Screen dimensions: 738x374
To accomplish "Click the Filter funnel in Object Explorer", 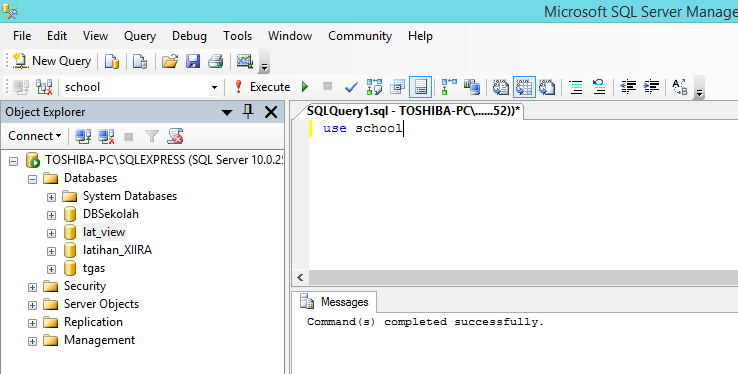I will coord(152,136).
